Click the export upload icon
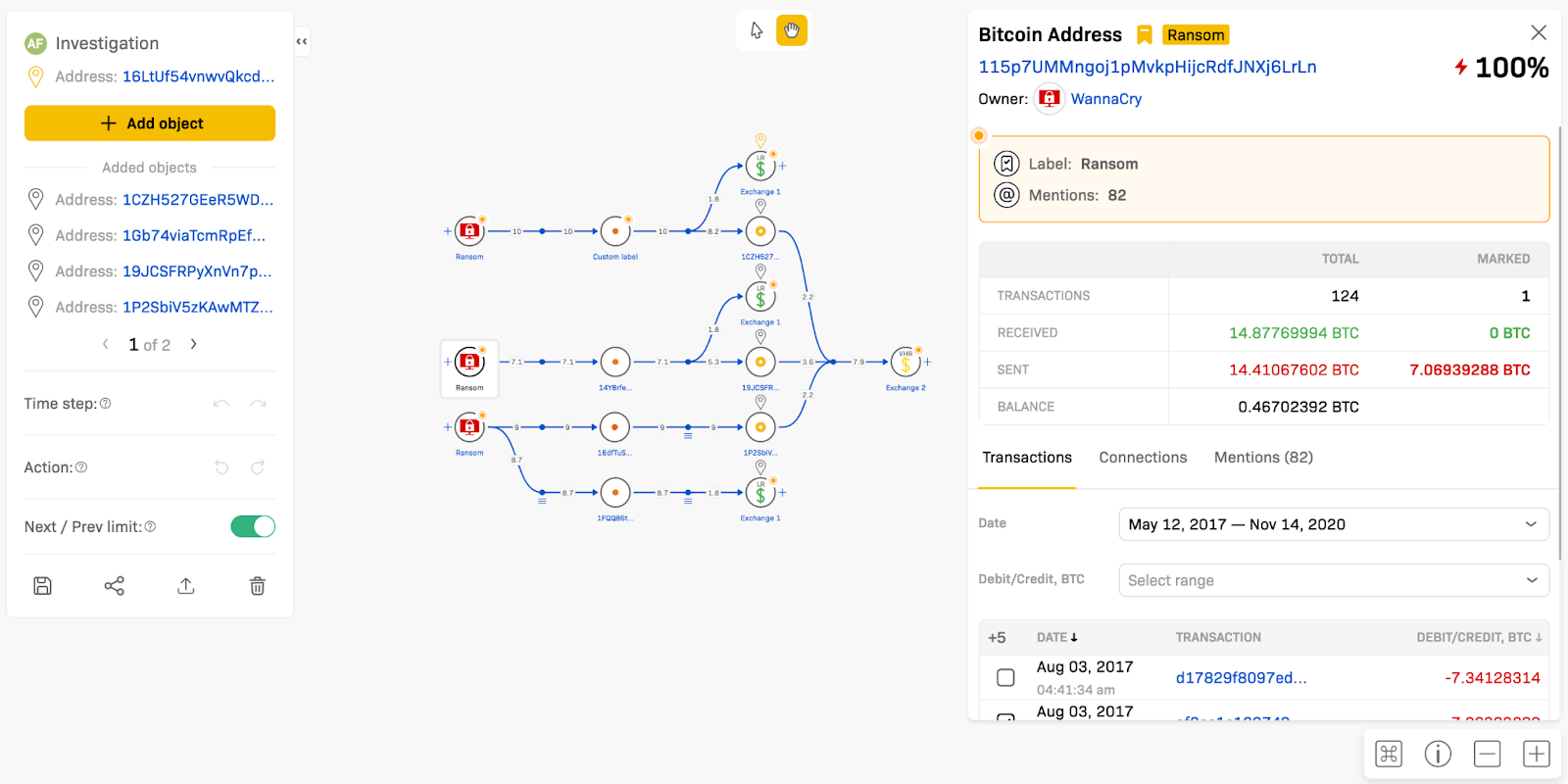The height and width of the screenshot is (784, 1568). (186, 586)
